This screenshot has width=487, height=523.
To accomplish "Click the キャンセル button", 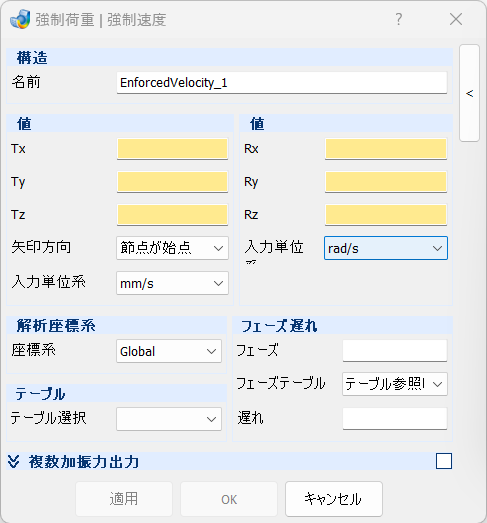I will [x=334, y=499].
